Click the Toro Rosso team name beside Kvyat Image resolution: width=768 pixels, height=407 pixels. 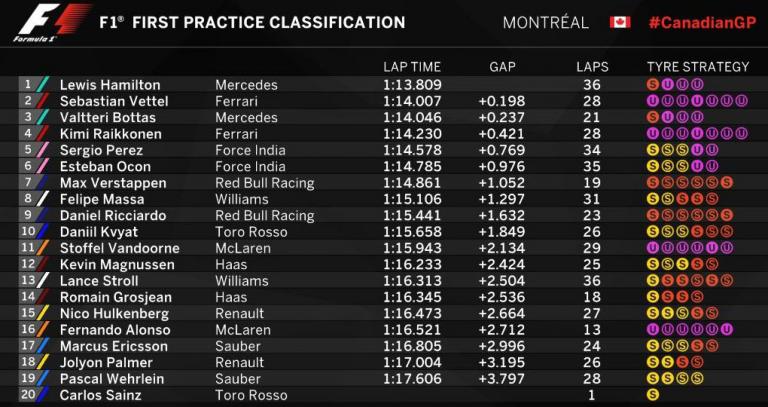(x=250, y=231)
